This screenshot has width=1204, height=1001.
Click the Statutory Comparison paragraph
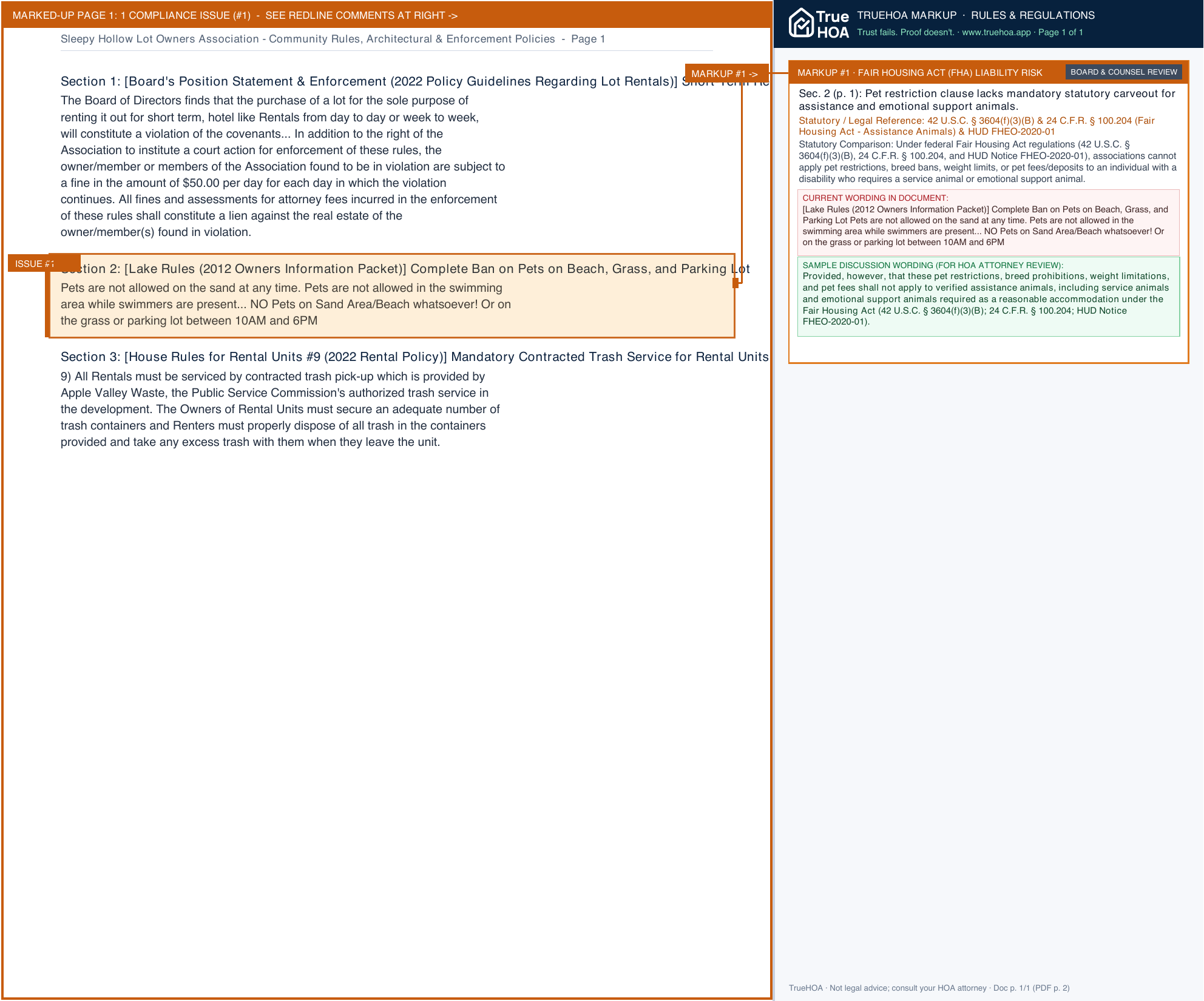click(987, 161)
